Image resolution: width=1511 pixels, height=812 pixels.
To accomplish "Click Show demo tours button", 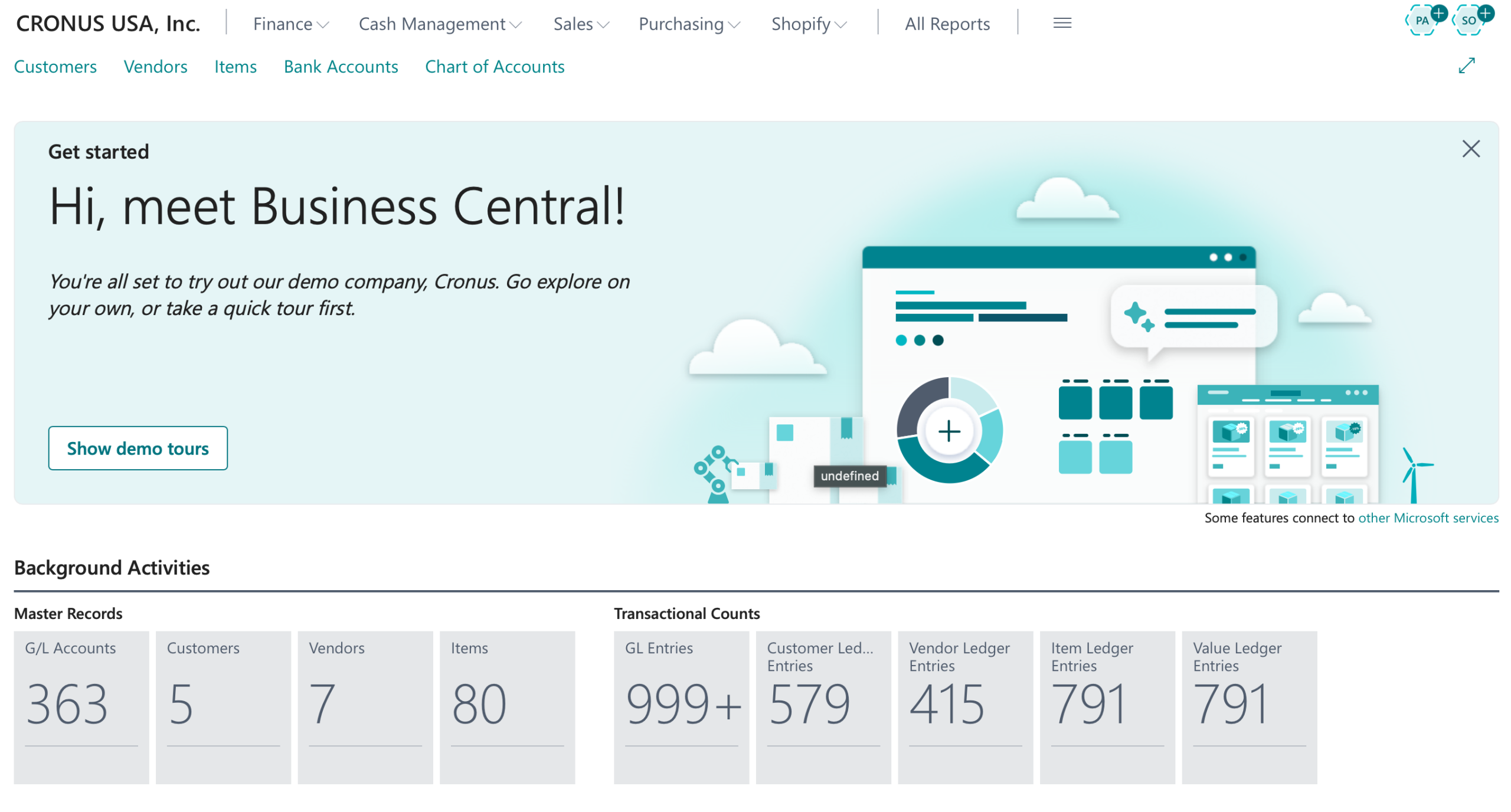I will tap(138, 448).
